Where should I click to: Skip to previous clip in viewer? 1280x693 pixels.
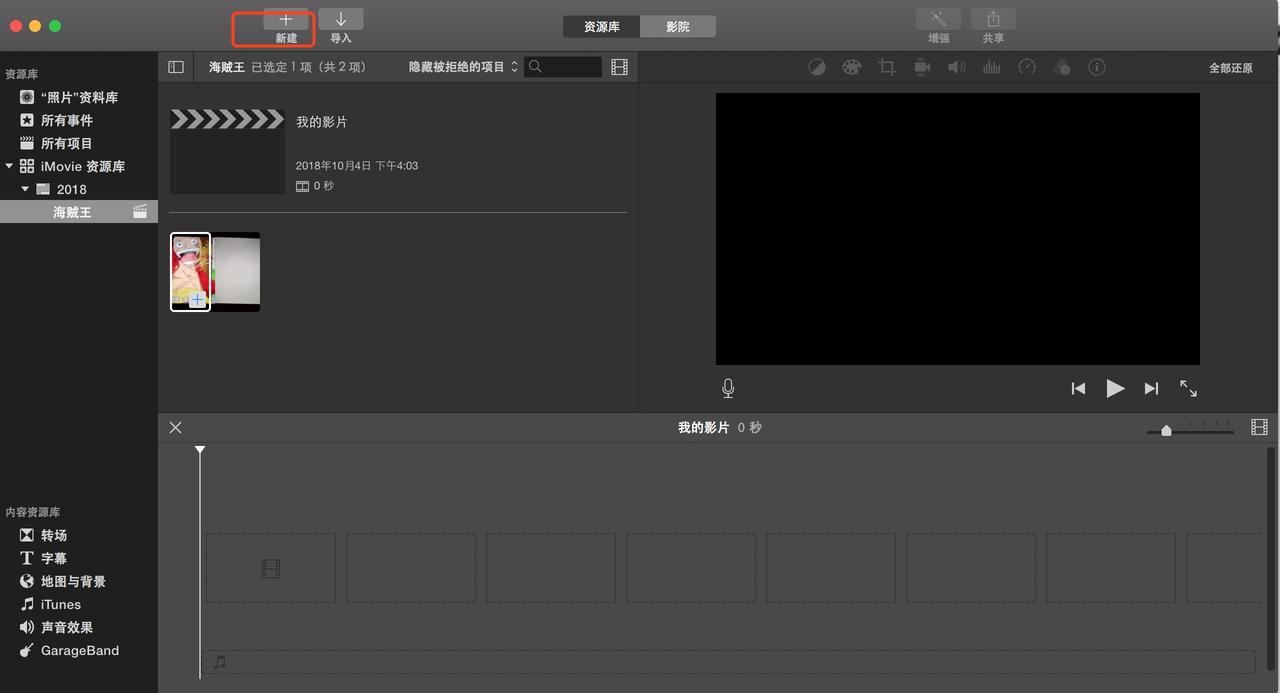click(1078, 388)
